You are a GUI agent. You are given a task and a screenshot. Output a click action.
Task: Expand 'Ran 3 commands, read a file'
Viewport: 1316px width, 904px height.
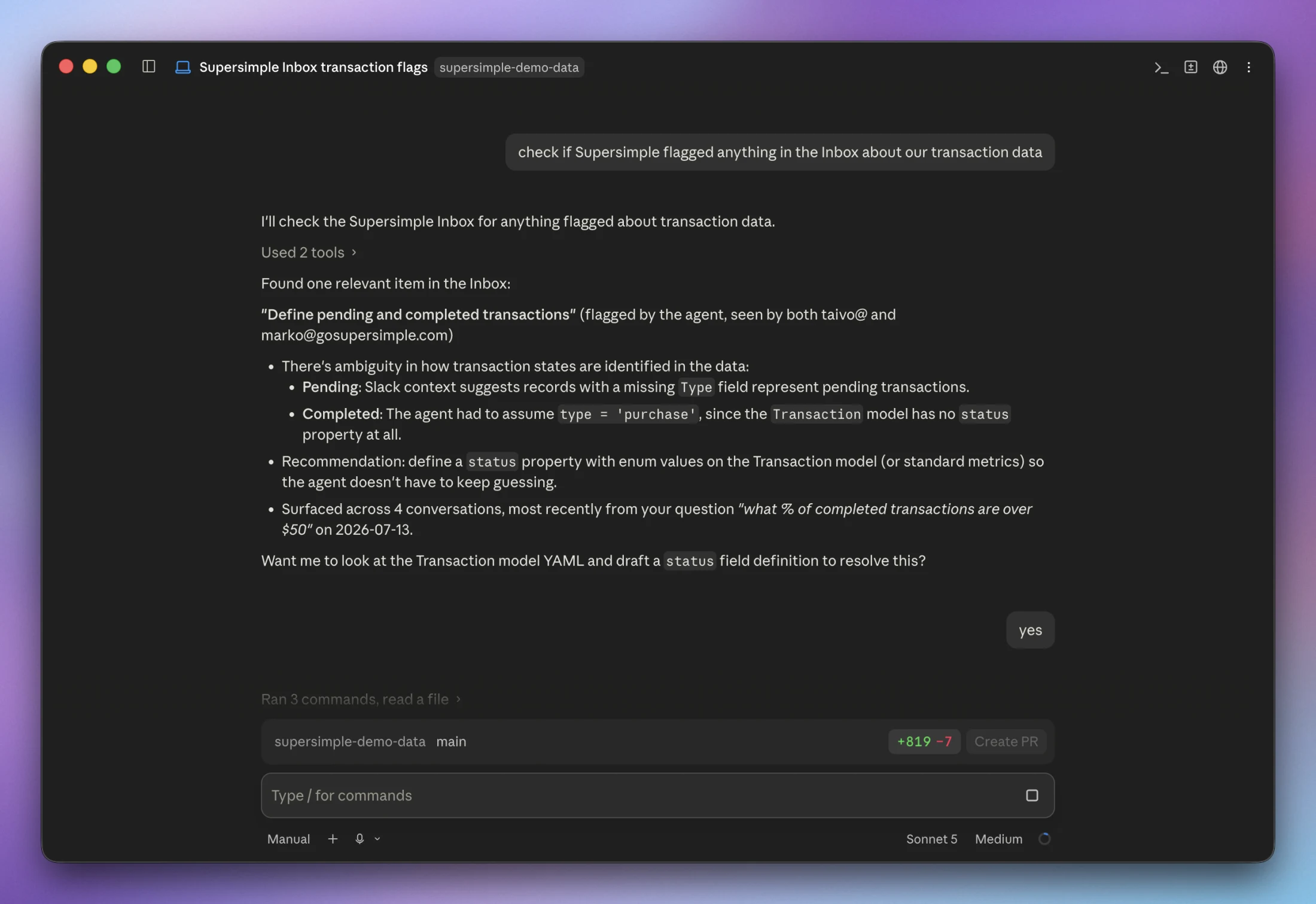361,699
